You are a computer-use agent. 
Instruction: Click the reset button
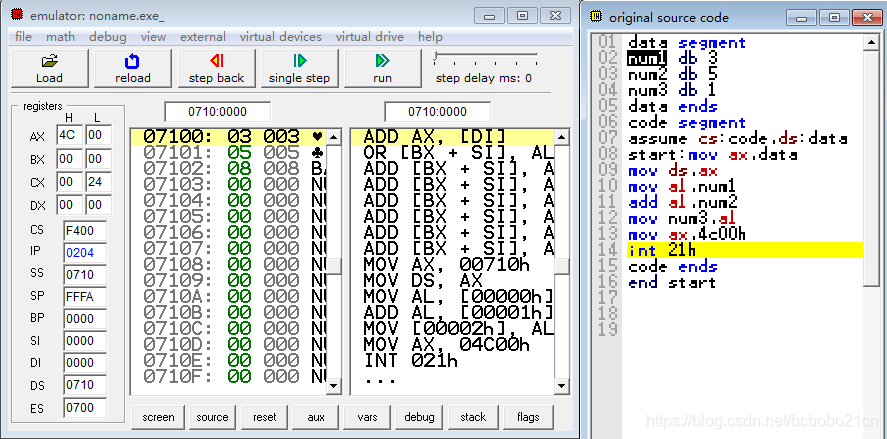265,418
